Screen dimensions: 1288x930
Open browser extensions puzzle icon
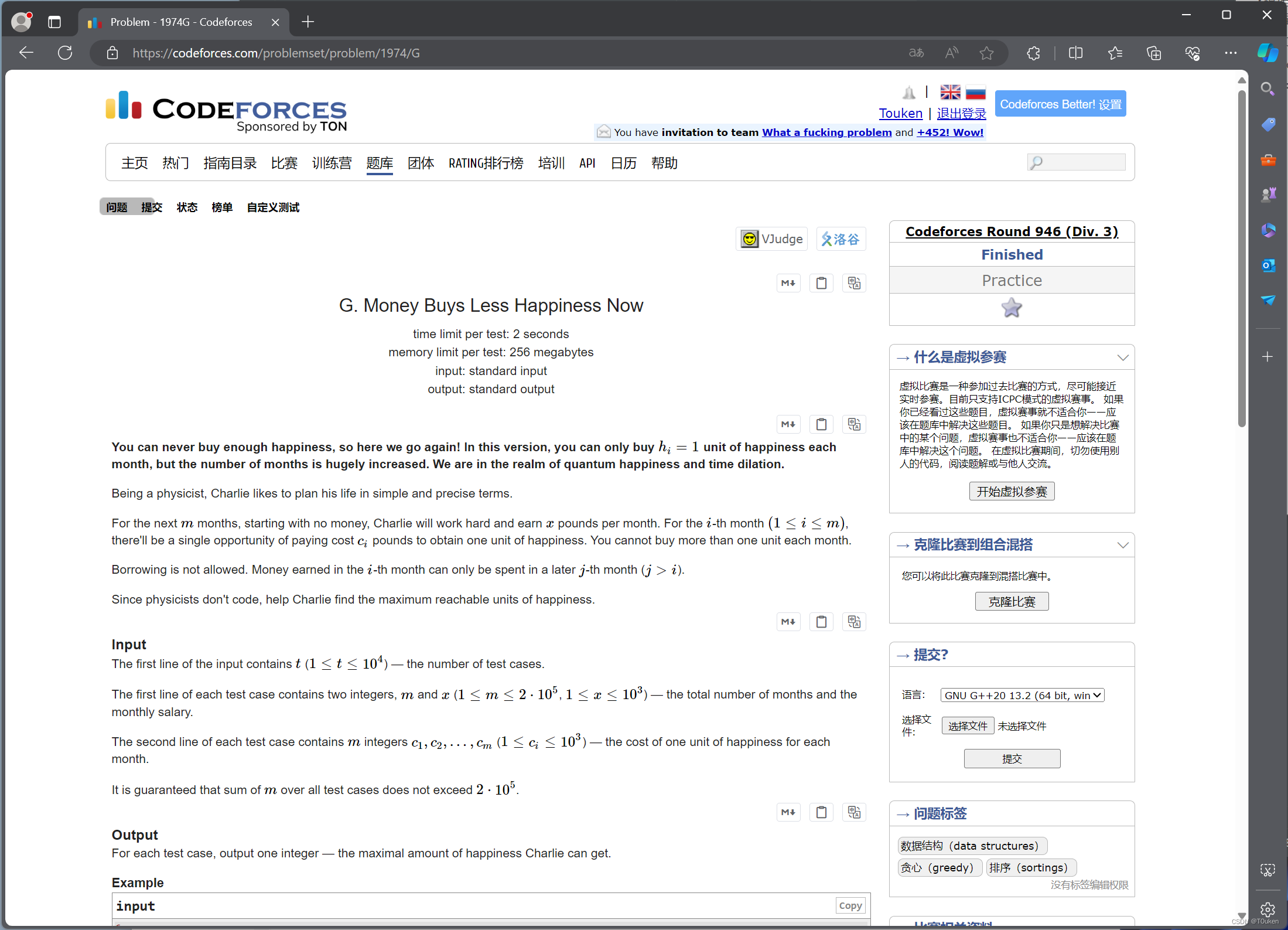(x=1033, y=53)
